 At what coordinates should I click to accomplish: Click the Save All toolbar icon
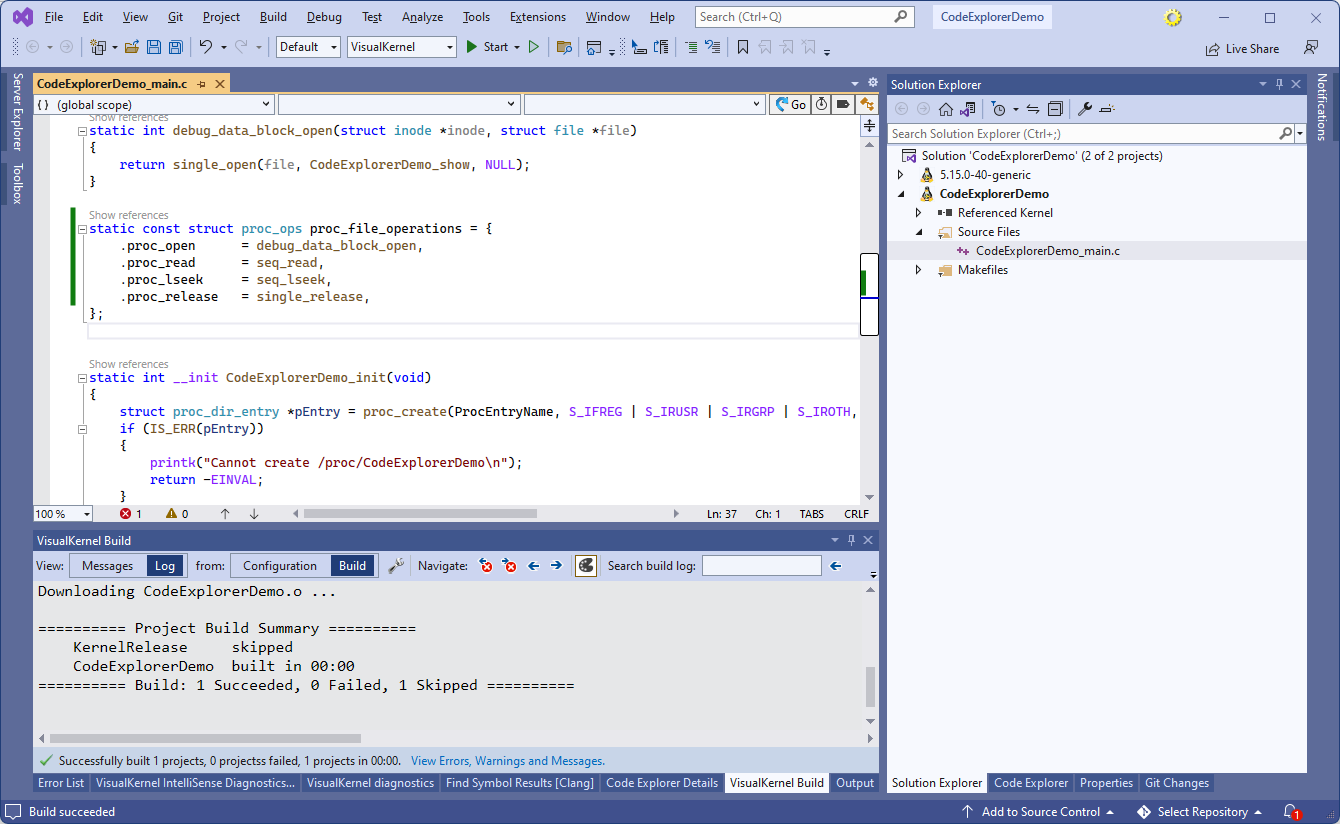(x=175, y=47)
